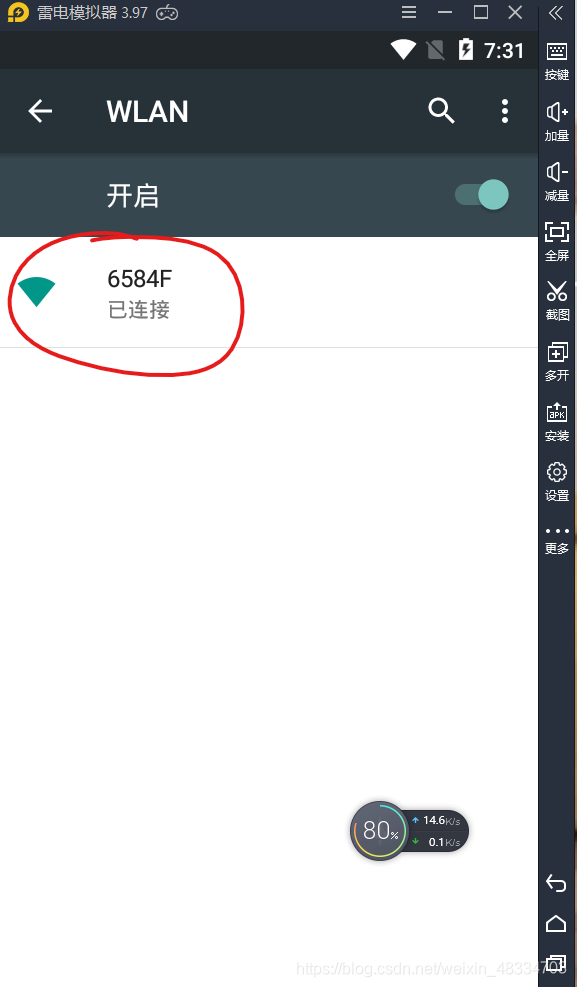Open the 多开 multi-instance manager
This screenshot has width=577, height=987.
tap(557, 361)
